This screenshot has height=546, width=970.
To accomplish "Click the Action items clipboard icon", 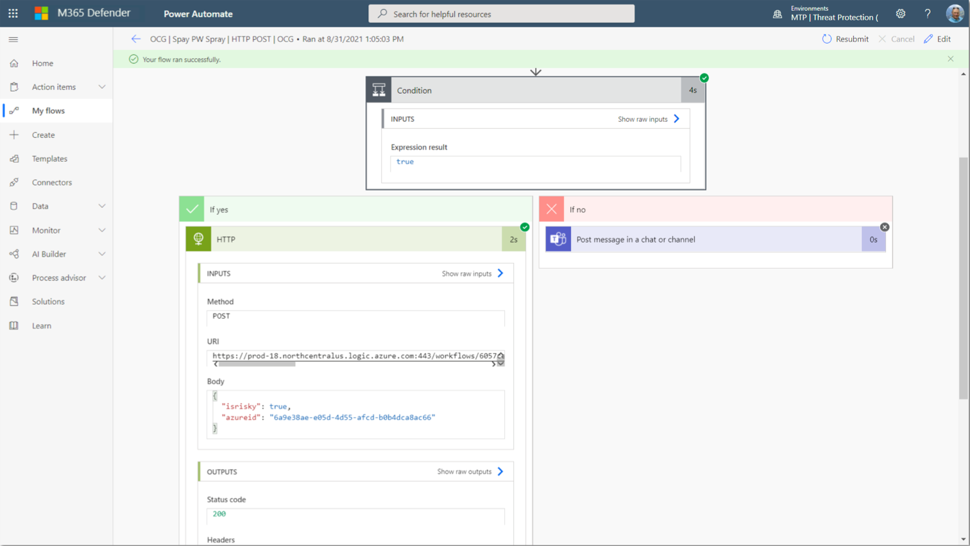I will coord(14,87).
